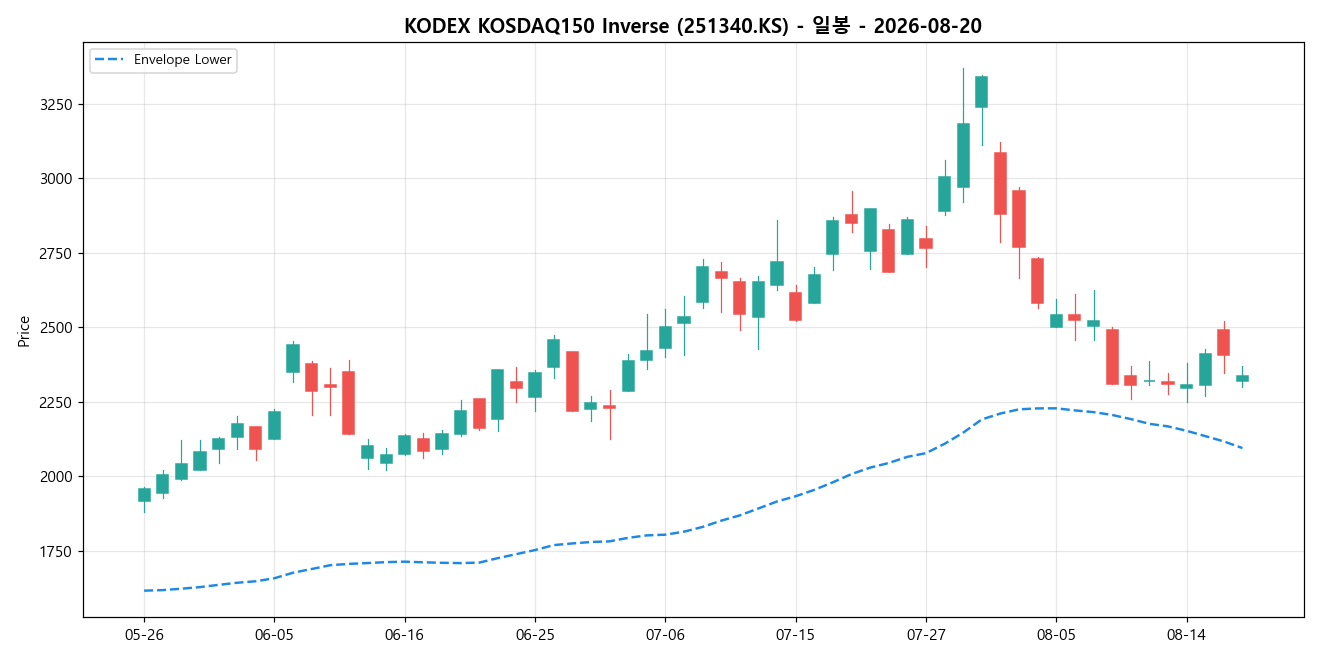Click the first green candle at 05-26
Image resolution: width=1320 pixels, height=660 pixels.
[x=144, y=495]
